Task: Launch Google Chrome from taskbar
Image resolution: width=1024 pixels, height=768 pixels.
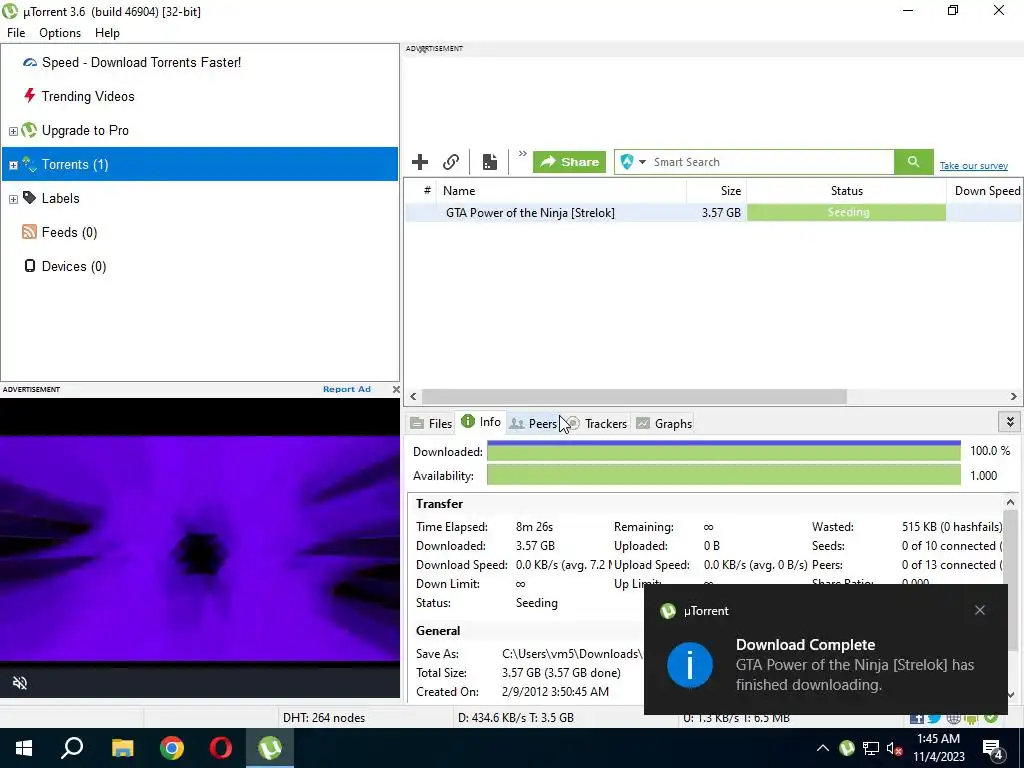Action: click(172, 748)
